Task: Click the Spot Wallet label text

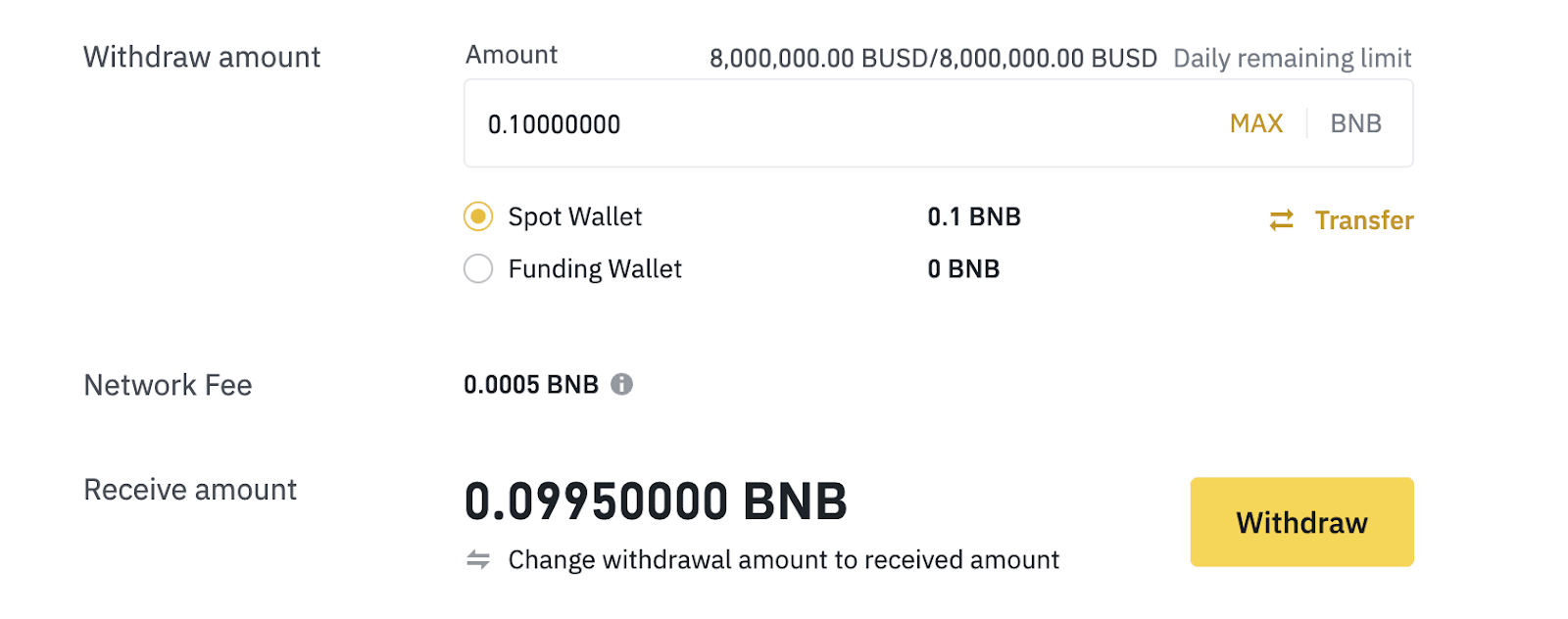Action: 574,216
